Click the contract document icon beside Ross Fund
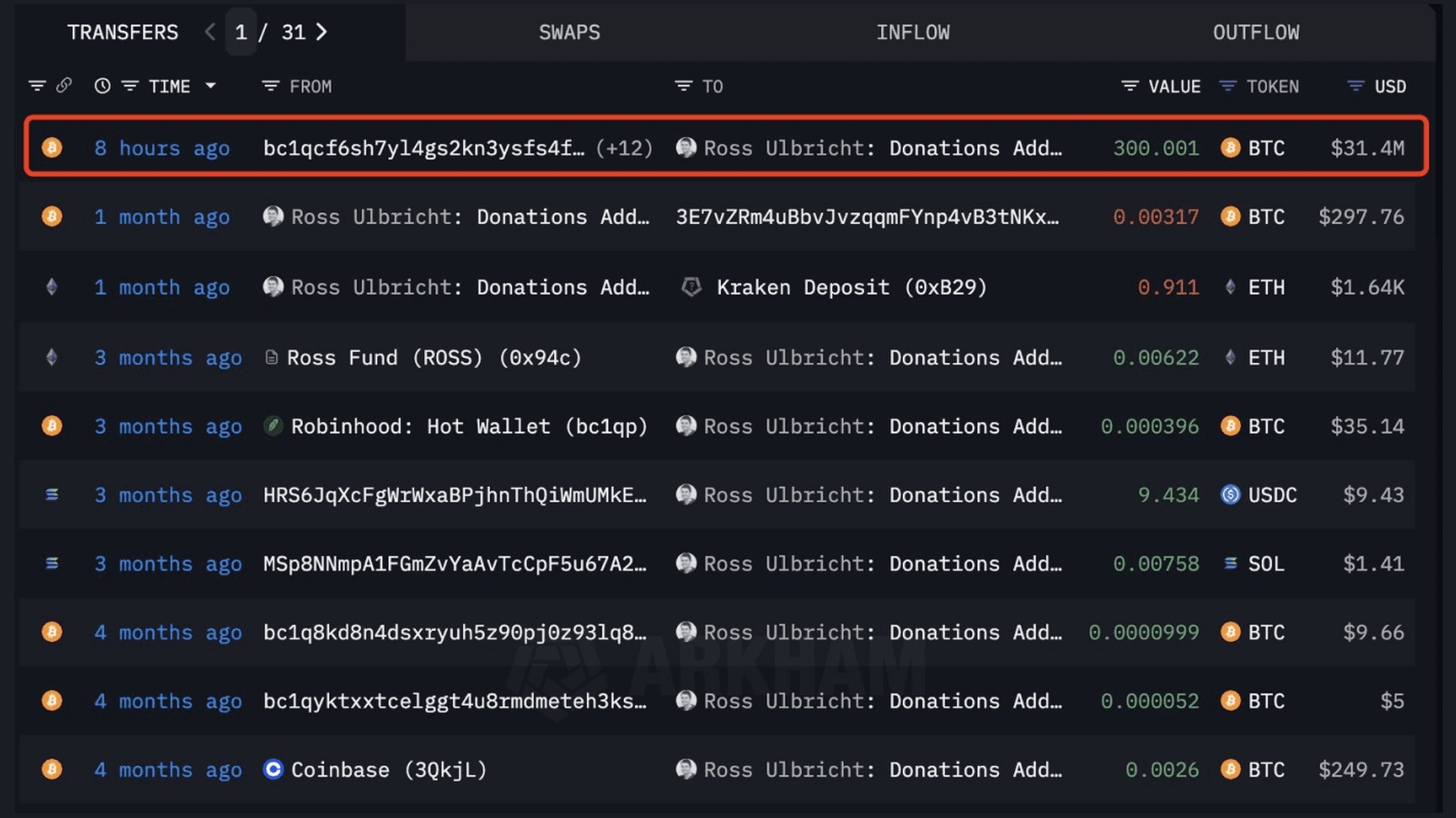This screenshot has width=1456, height=818. pyautogui.click(x=271, y=357)
